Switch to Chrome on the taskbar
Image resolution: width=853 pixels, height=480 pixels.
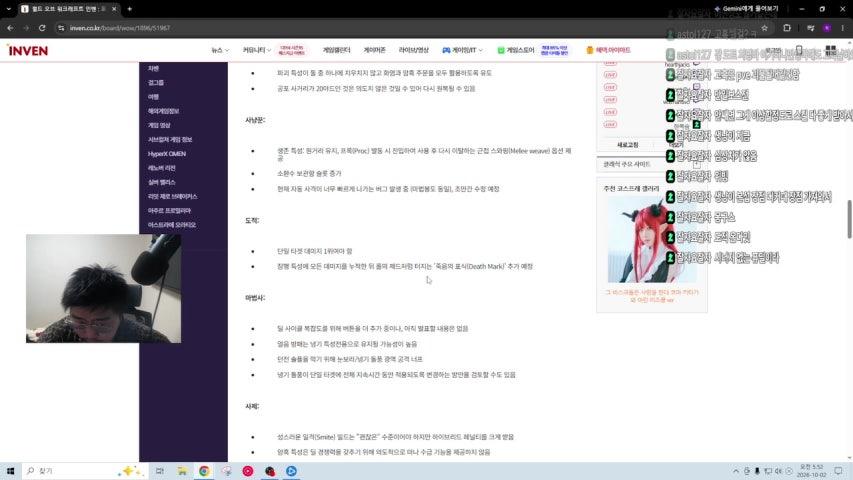pos(204,471)
